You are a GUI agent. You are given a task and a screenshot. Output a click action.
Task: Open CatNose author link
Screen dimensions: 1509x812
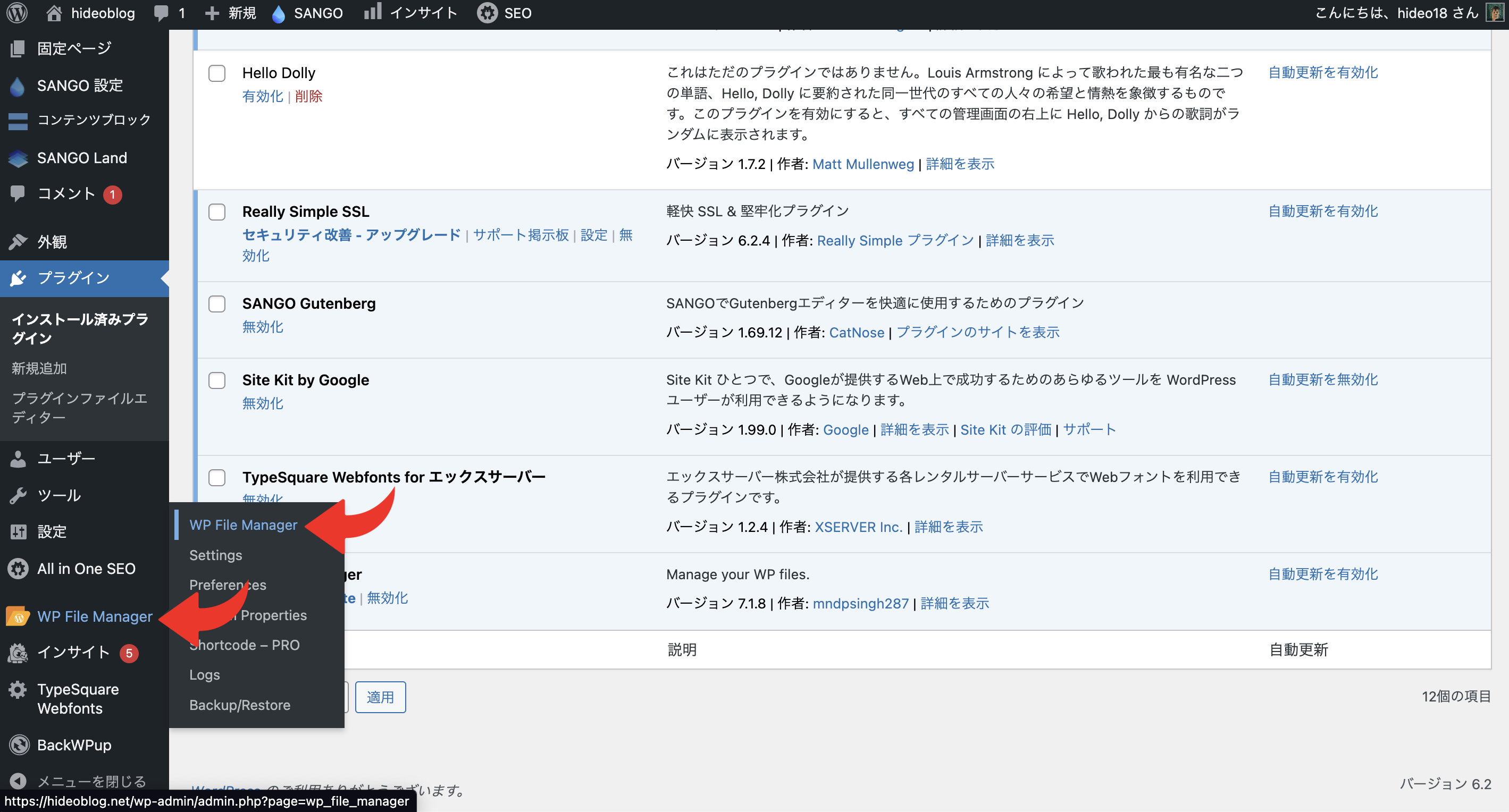(857, 333)
